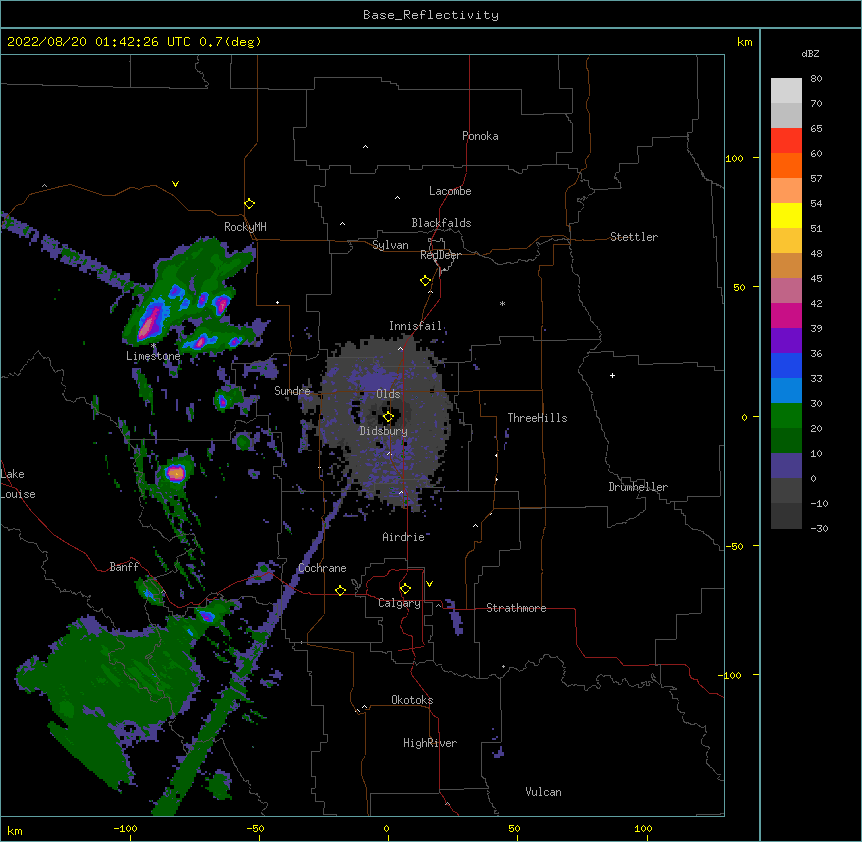Click the Banff town label
Viewport: 862px width, 842px height.
[124, 567]
